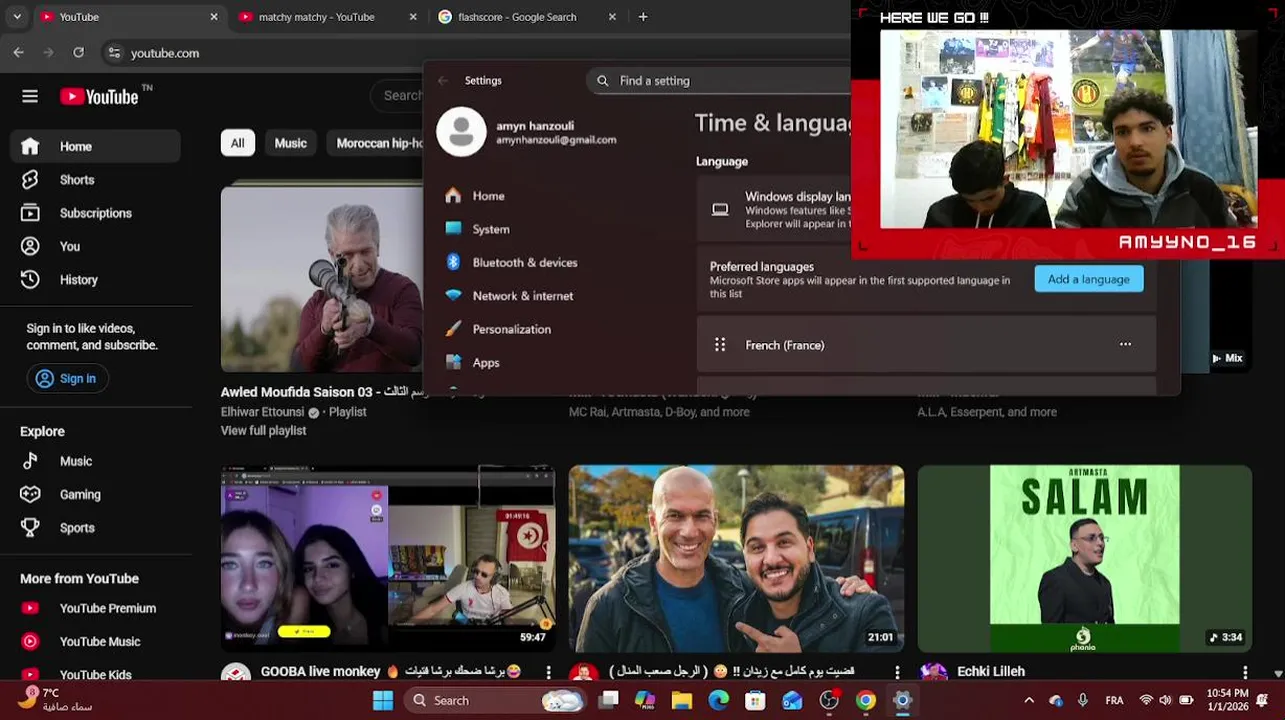
Task: Open Outlook mail from taskbar
Action: pos(792,701)
